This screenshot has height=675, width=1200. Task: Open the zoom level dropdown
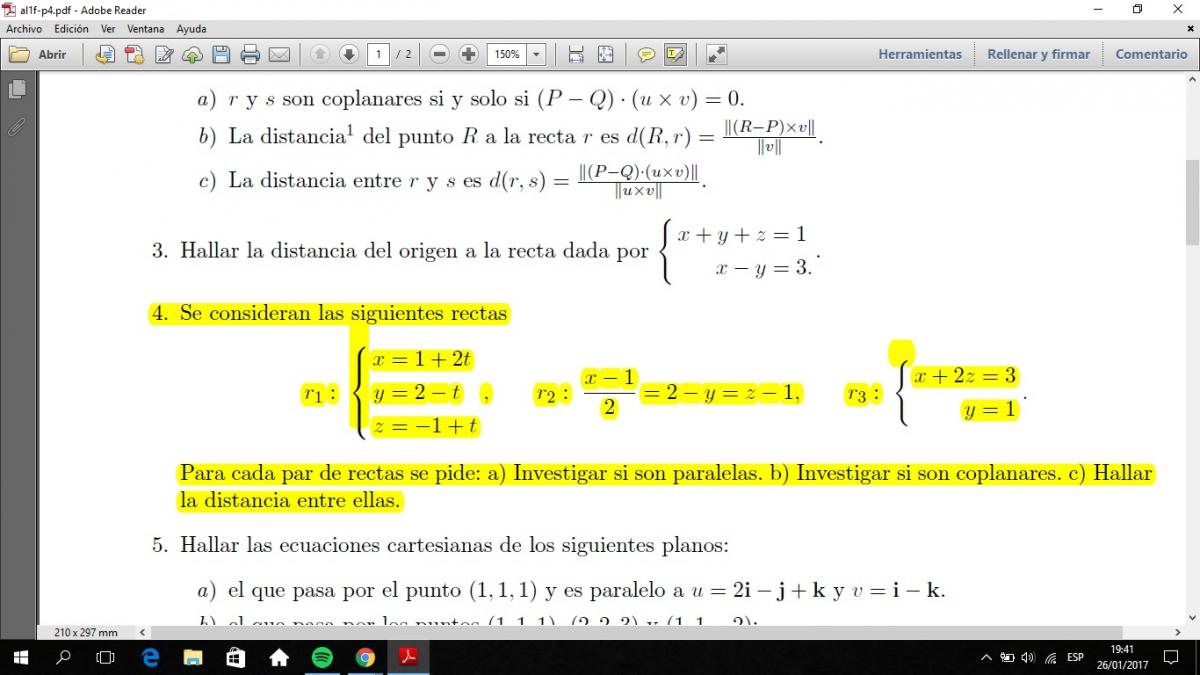click(x=536, y=55)
